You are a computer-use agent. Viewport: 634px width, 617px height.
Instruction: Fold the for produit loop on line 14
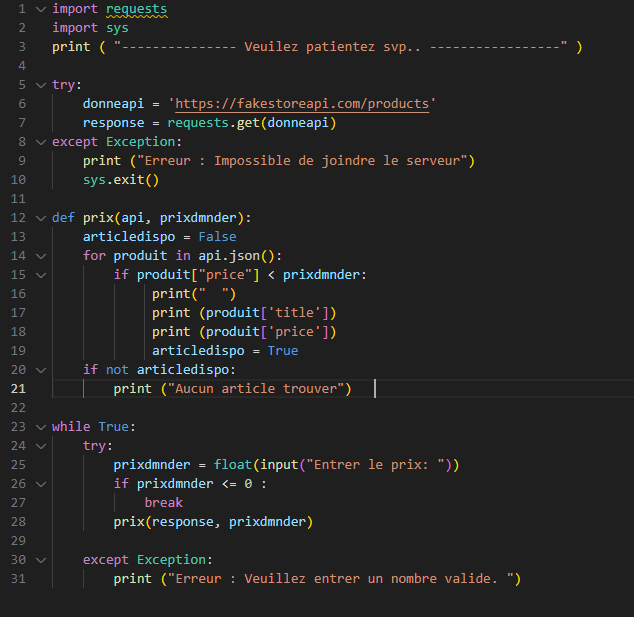pyautogui.click(x=41, y=256)
